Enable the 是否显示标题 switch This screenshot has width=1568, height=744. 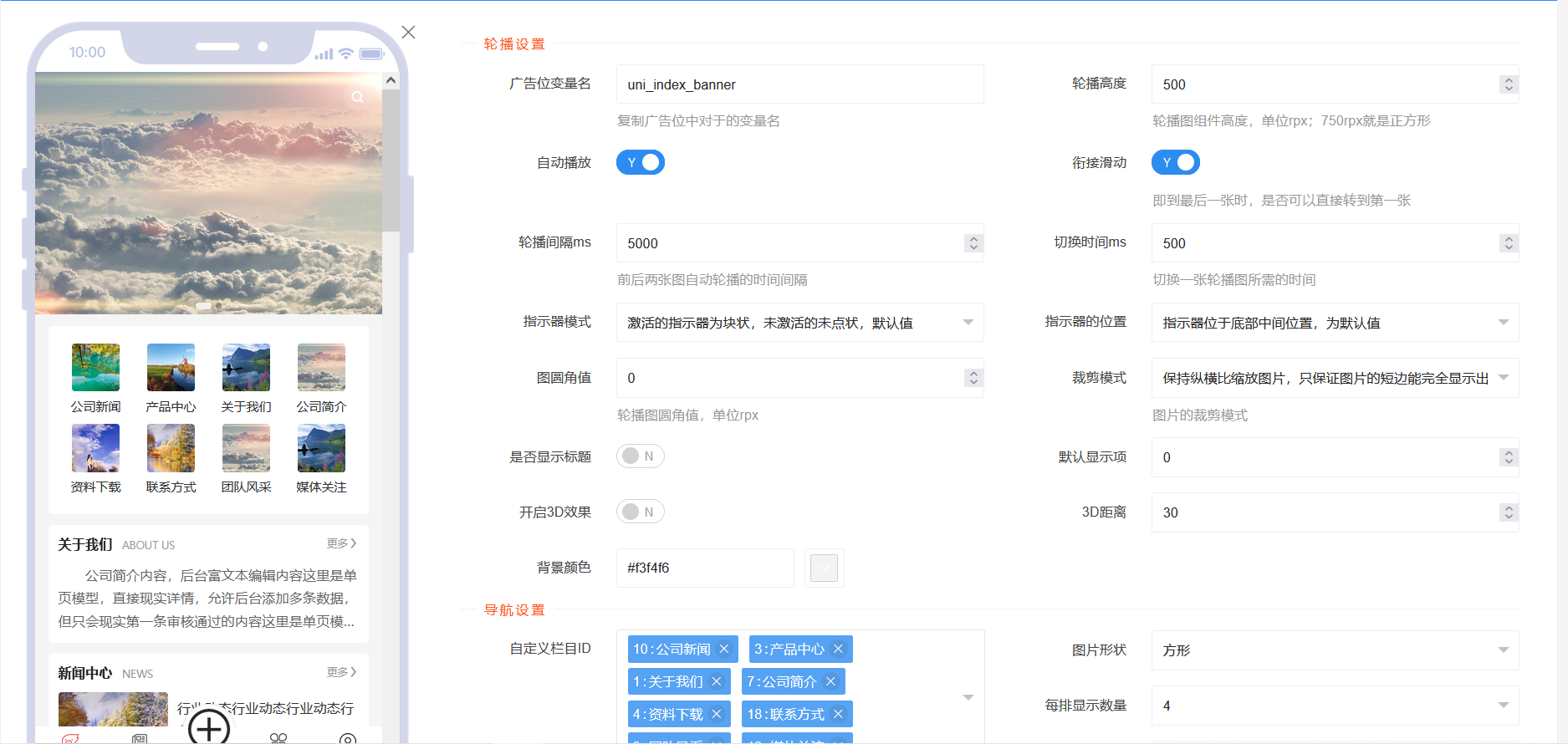tap(641, 456)
